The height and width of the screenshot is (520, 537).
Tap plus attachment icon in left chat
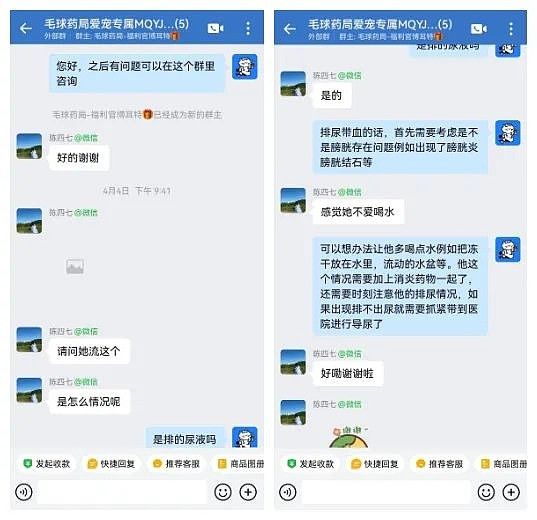click(248, 492)
